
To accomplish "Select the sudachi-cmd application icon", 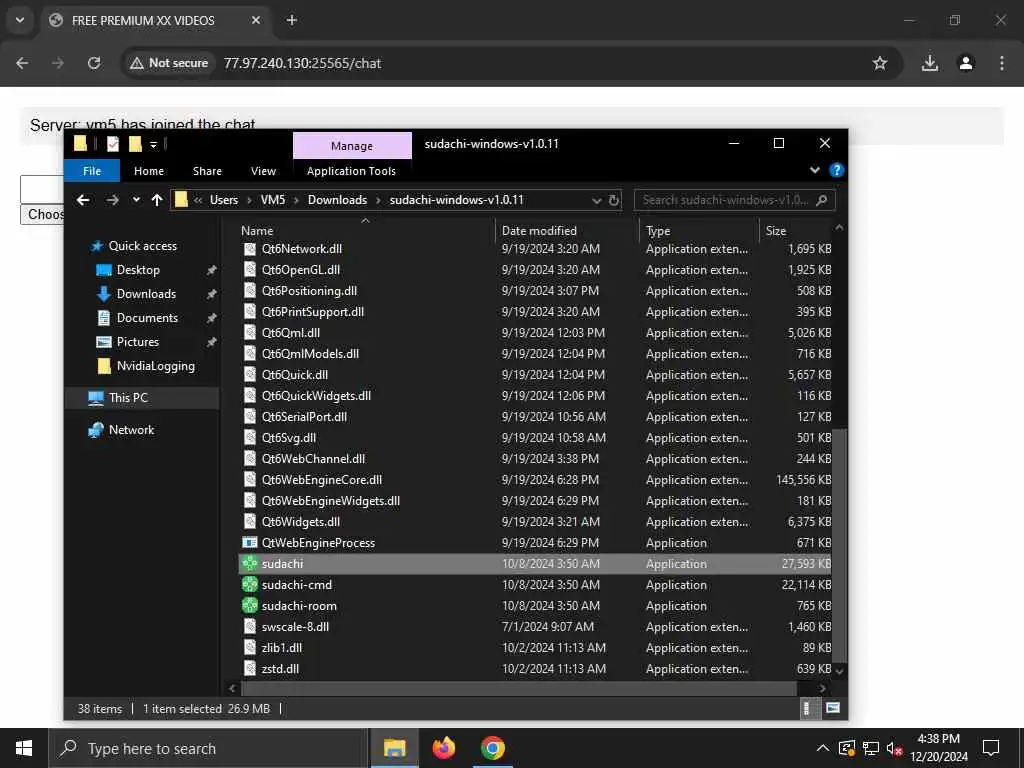I will pos(249,584).
